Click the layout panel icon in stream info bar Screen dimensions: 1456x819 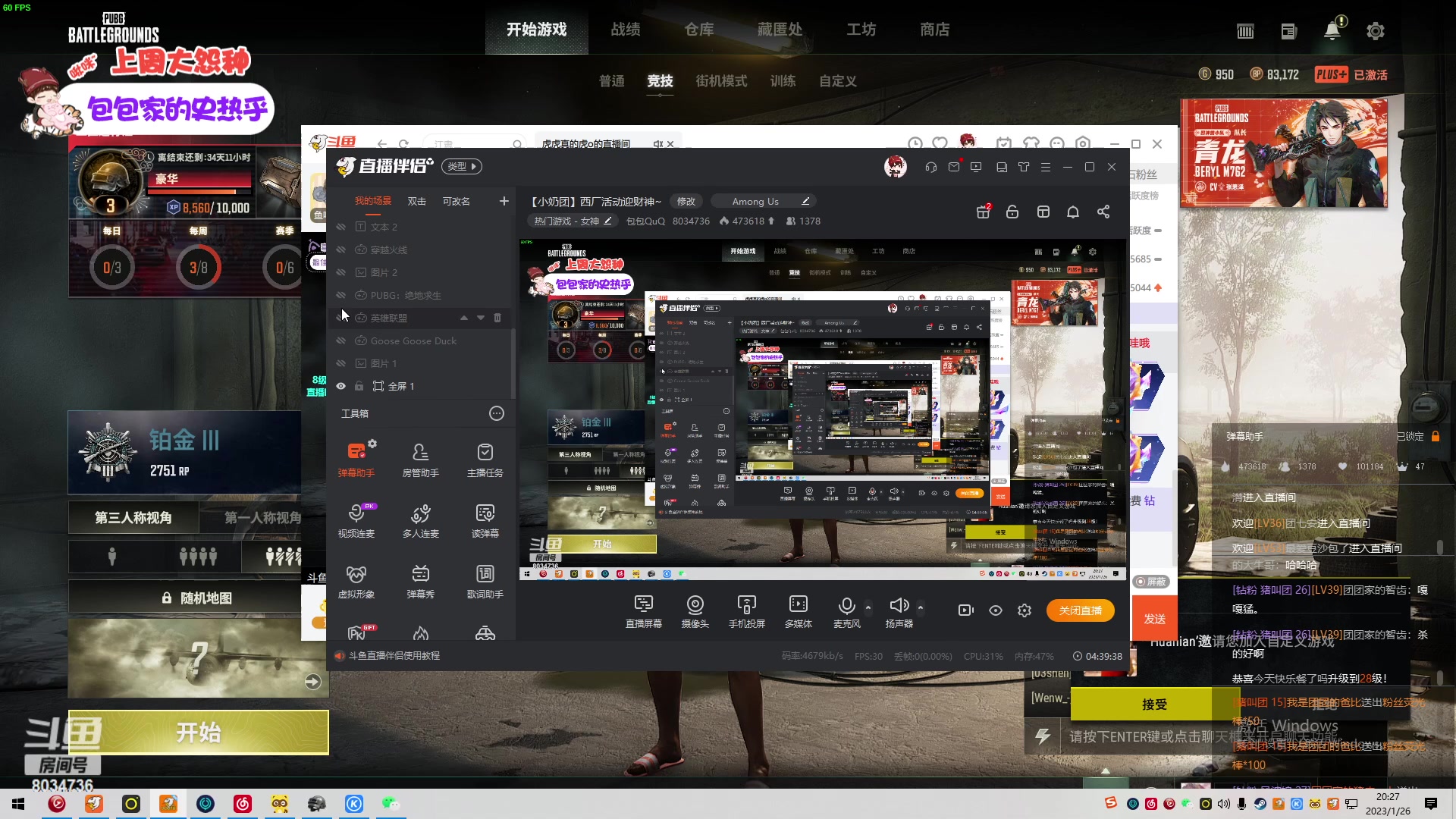click(x=1043, y=212)
